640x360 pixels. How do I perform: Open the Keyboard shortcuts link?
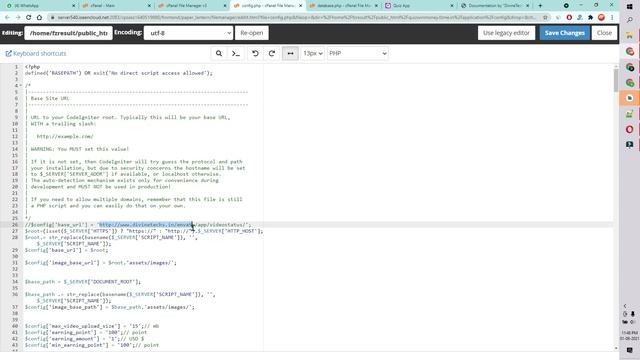(36, 53)
